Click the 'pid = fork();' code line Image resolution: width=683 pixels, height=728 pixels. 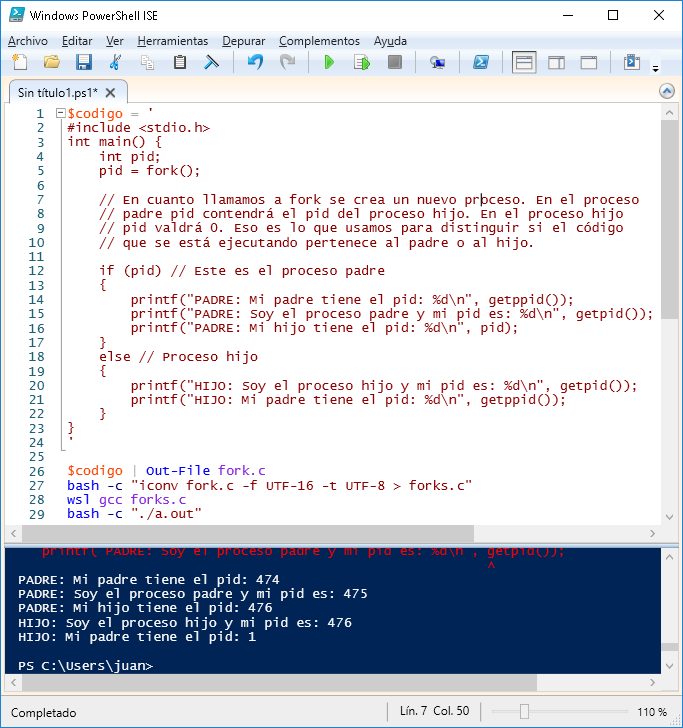click(149, 171)
